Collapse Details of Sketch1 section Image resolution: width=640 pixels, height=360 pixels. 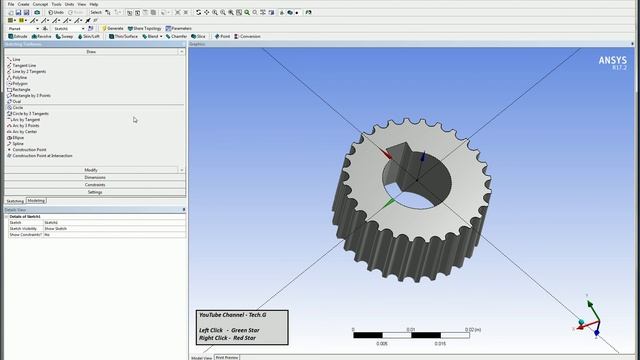tap(7, 216)
